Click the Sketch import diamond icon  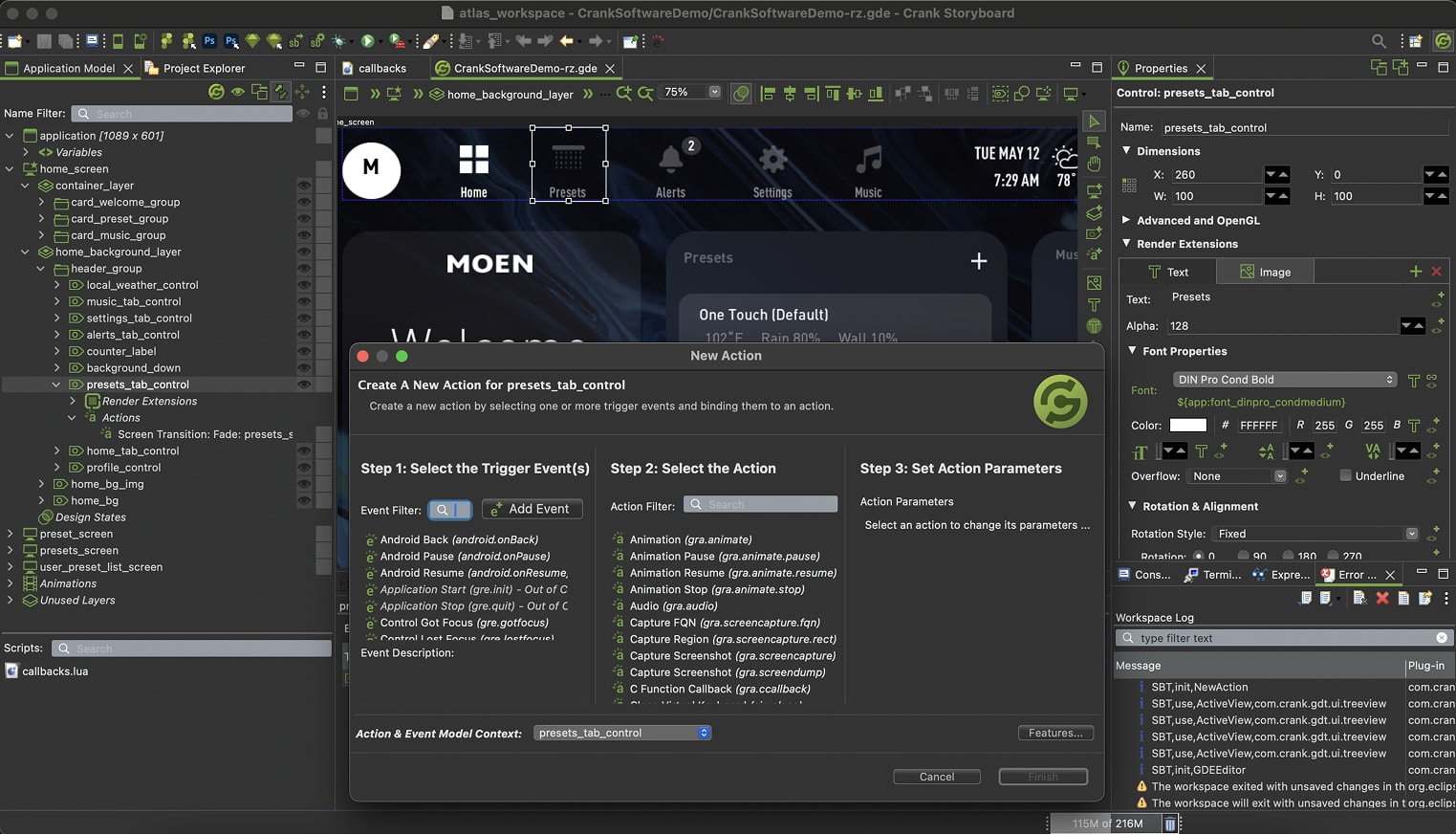252,41
